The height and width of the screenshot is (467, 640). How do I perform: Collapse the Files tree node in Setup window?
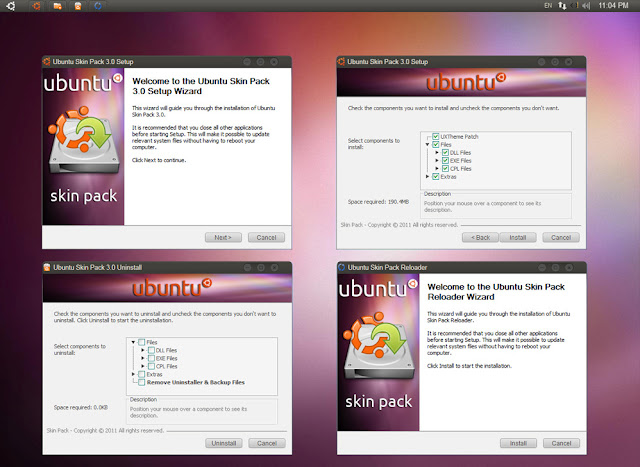(427, 145)
